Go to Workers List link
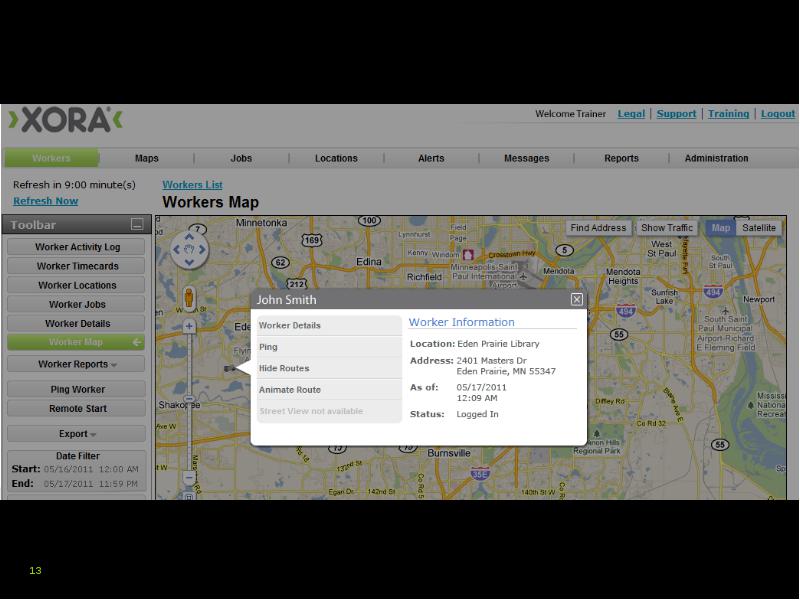 (192, 185)
